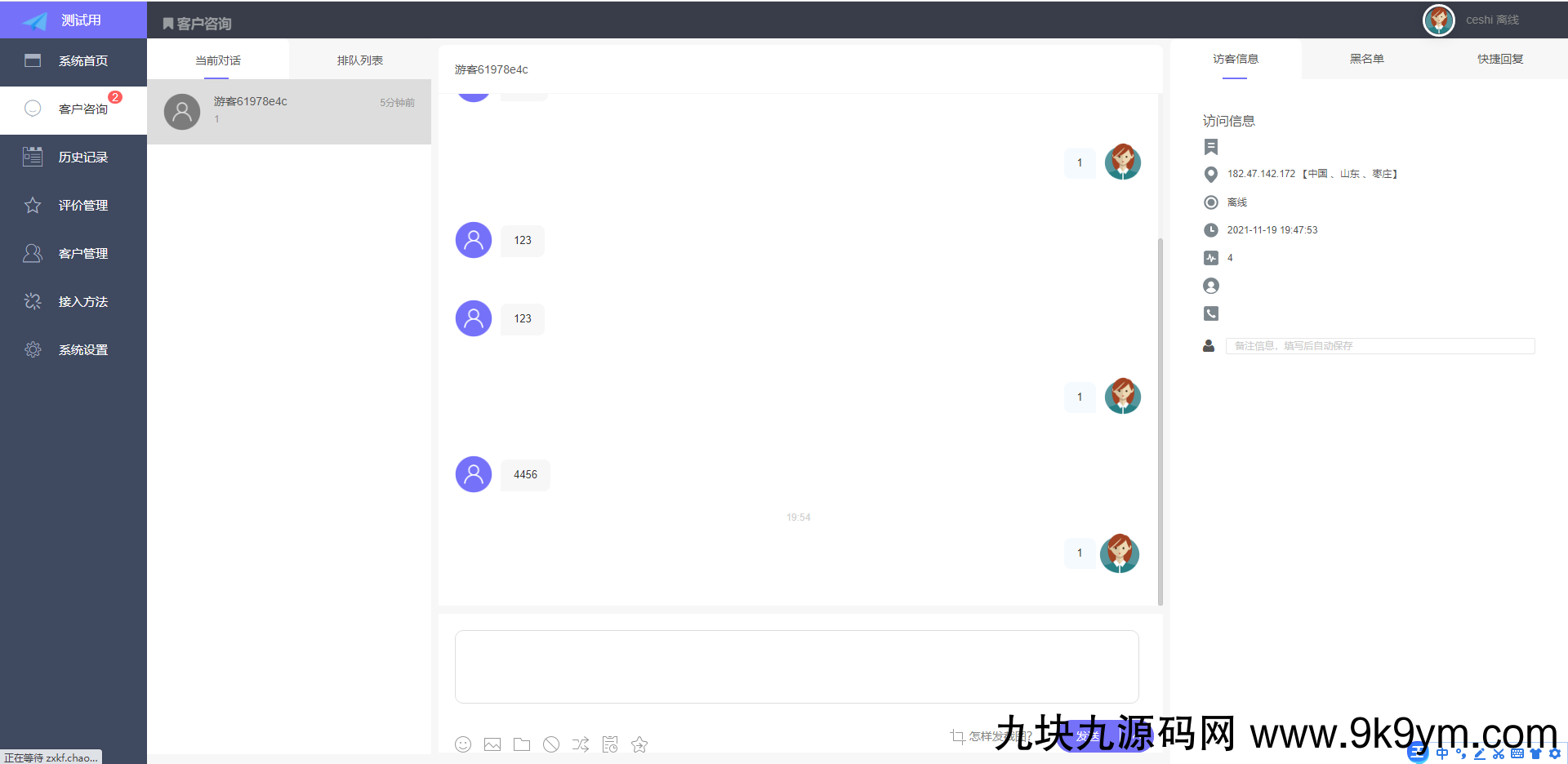Screen dimensions: 1568x764
Task: Open the file upload folder icon
Action: (522, 744)
